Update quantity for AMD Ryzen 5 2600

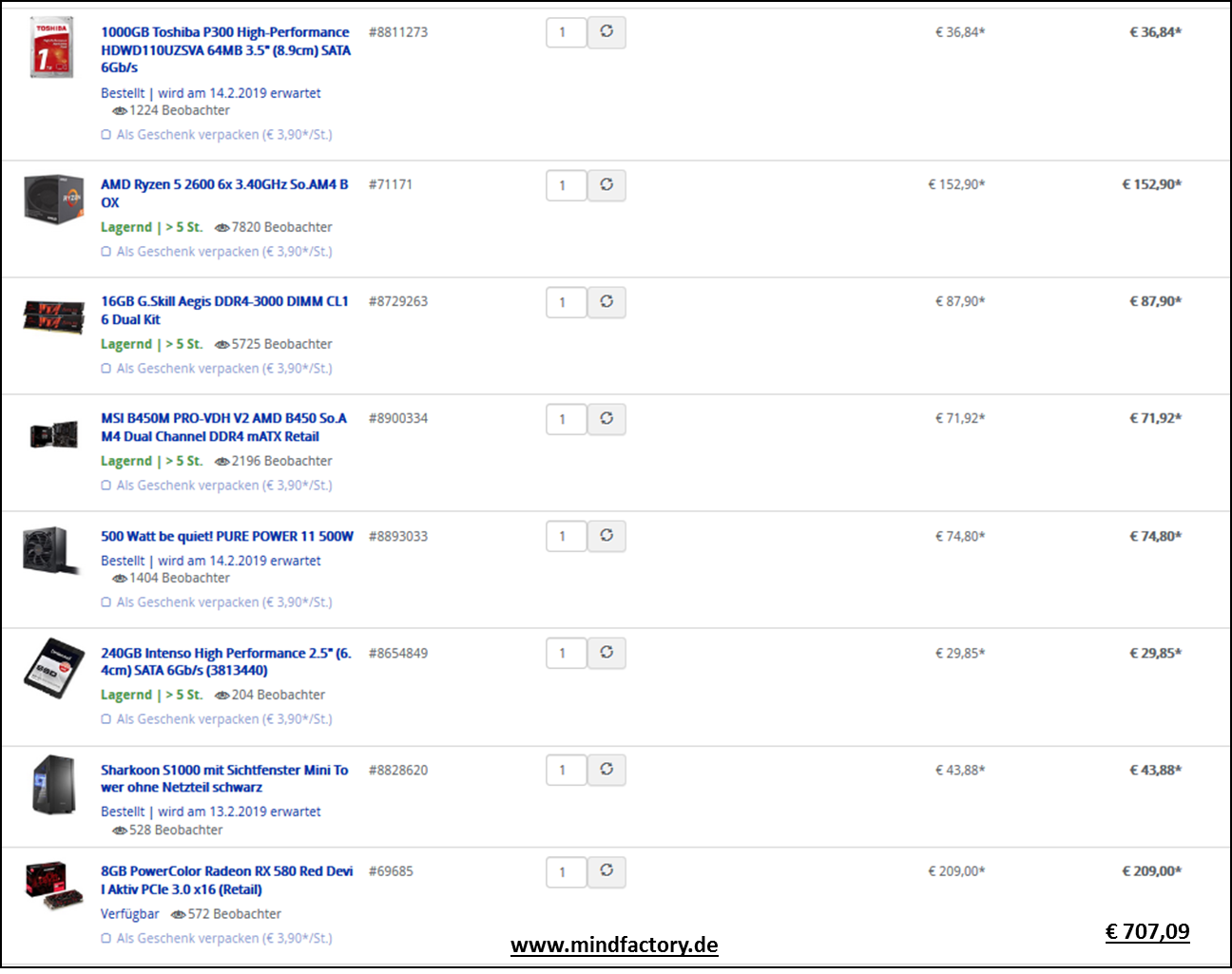pyautogui.click(x=606, y=185)
